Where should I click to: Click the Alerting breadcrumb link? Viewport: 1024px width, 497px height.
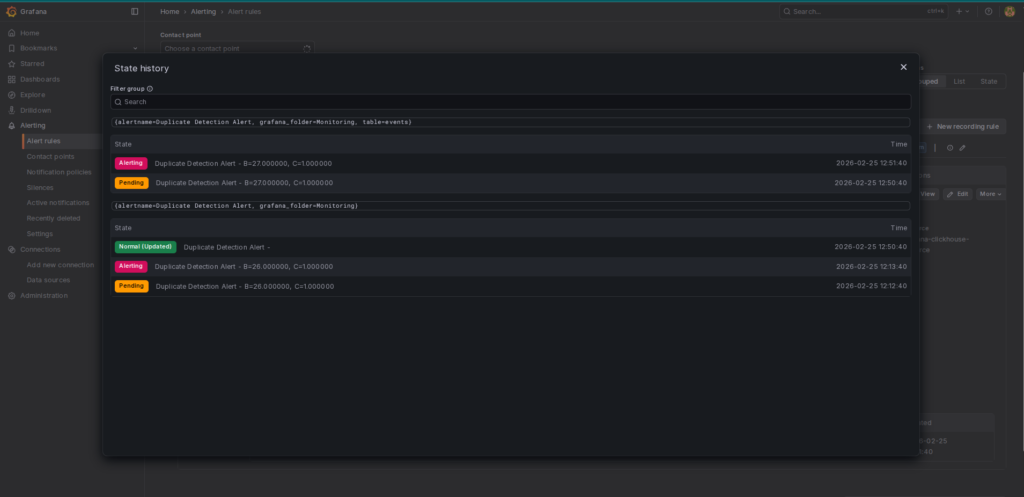202,11
